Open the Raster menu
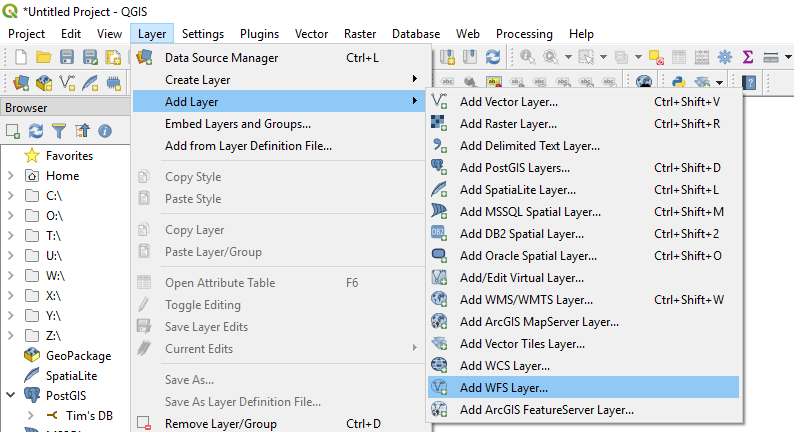This screenshot has height=432, width=794. pyautogui.click(x=360, y=34)
